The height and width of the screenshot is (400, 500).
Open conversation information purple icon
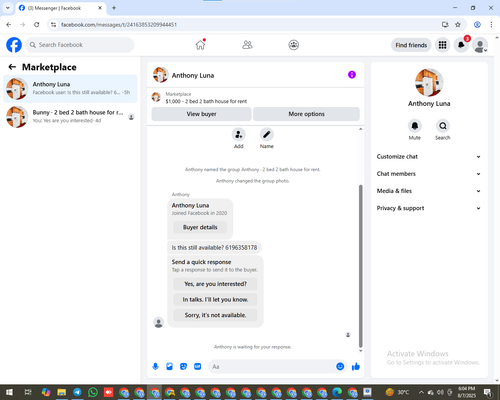(352, 75)
